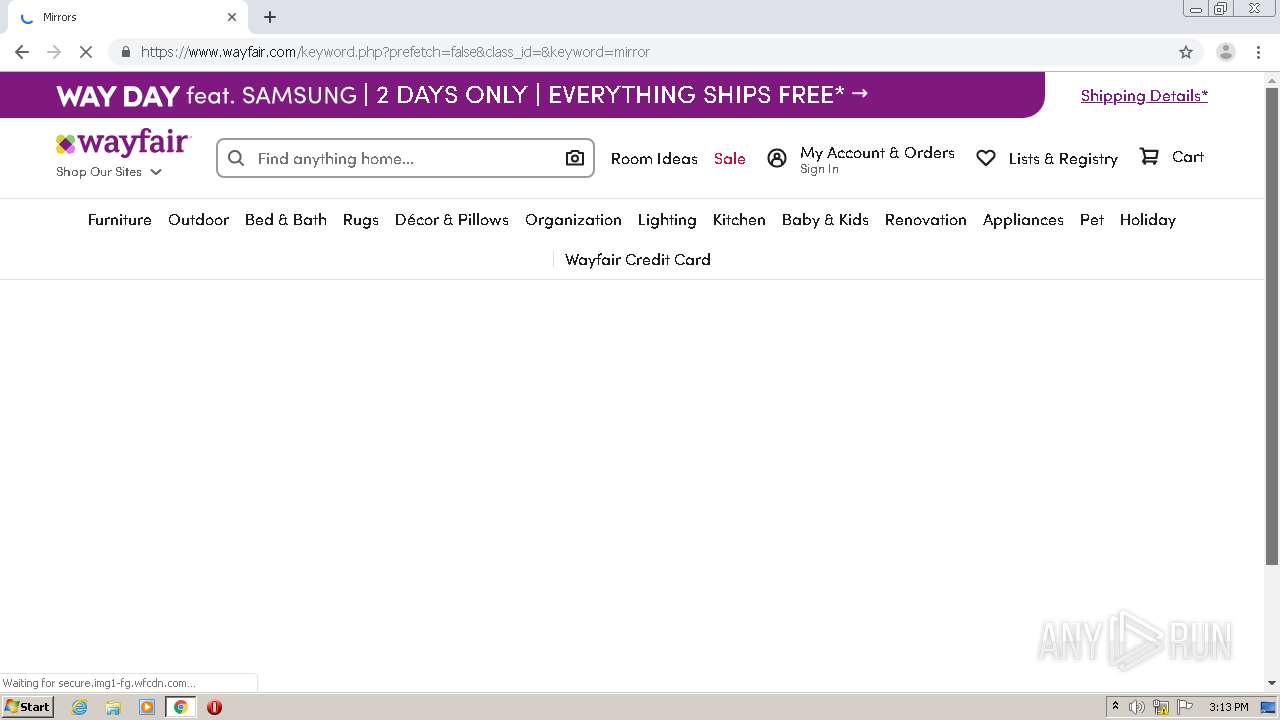
Task: Open the Organization category
Action: [573, 220]
